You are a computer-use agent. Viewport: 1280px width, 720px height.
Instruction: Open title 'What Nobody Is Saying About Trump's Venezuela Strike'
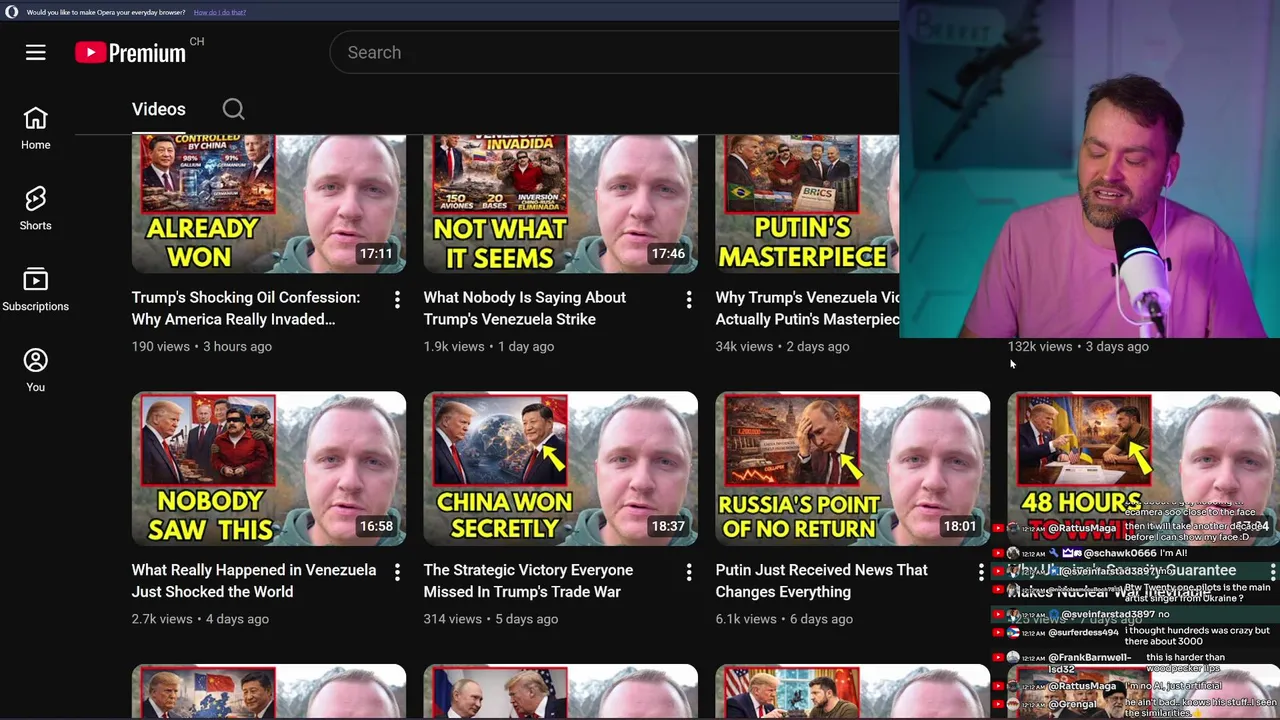click(x=525, y=308)
